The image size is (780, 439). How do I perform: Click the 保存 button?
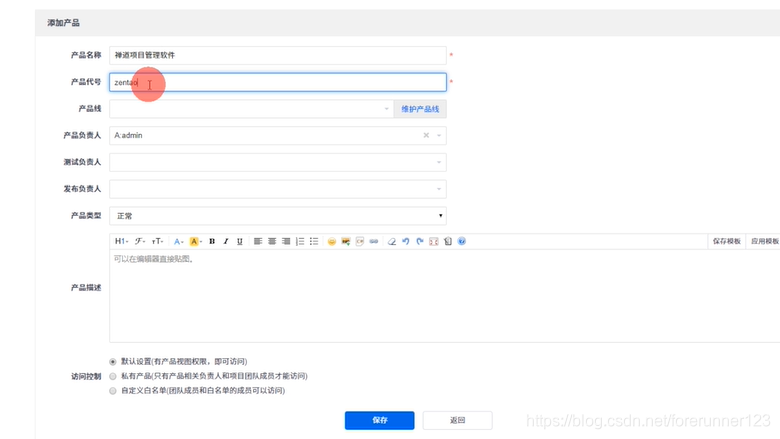pyautogui.click(x=380, y=420)
